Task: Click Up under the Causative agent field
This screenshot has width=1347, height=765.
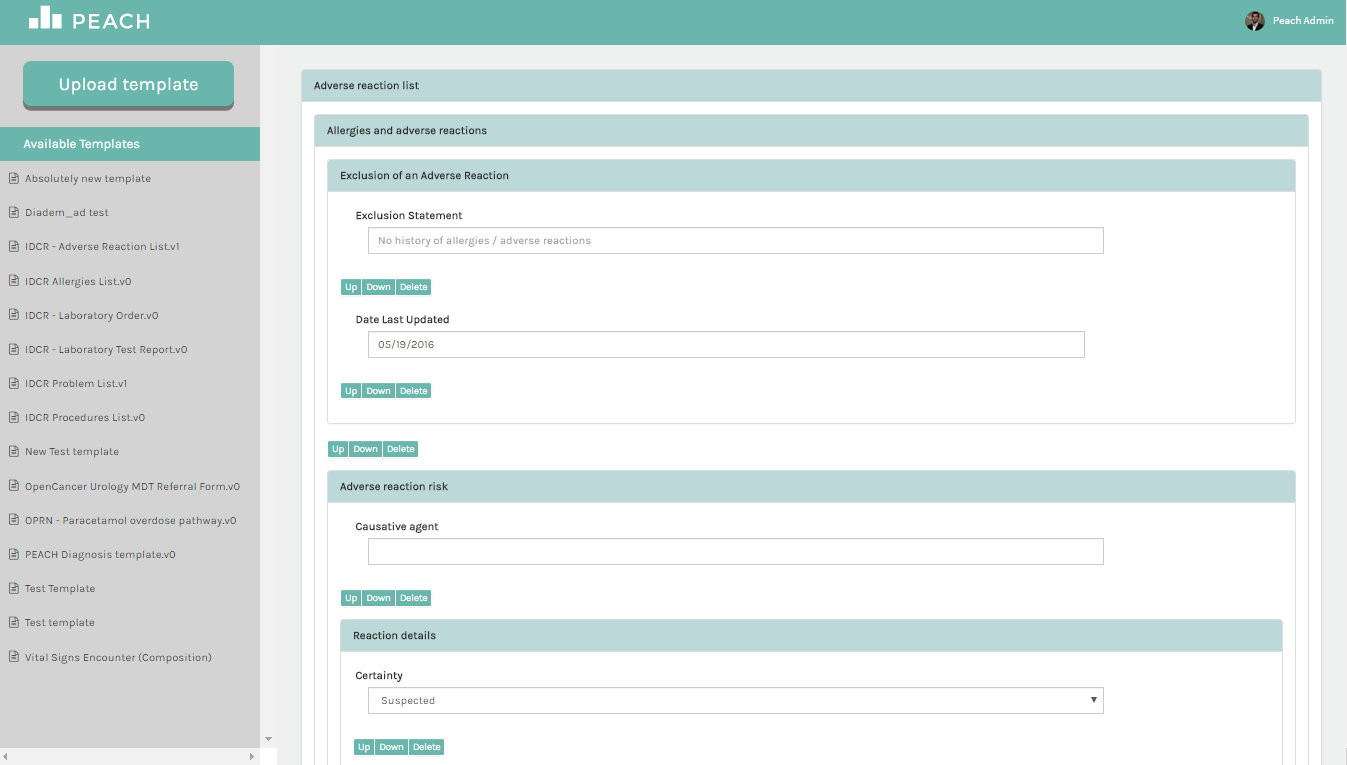Action: [x=351, y=598]
